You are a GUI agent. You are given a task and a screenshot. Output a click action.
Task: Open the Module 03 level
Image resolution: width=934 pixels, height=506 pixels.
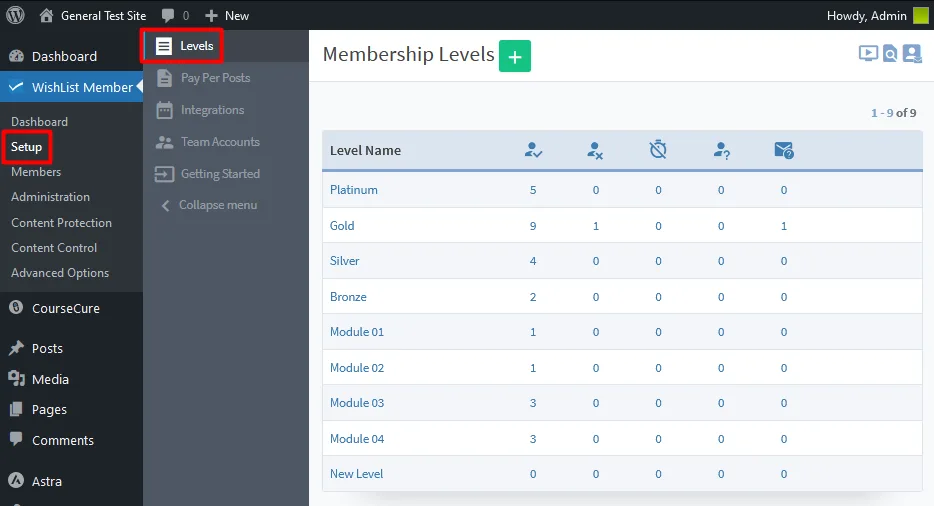click(x=357, y=402)
